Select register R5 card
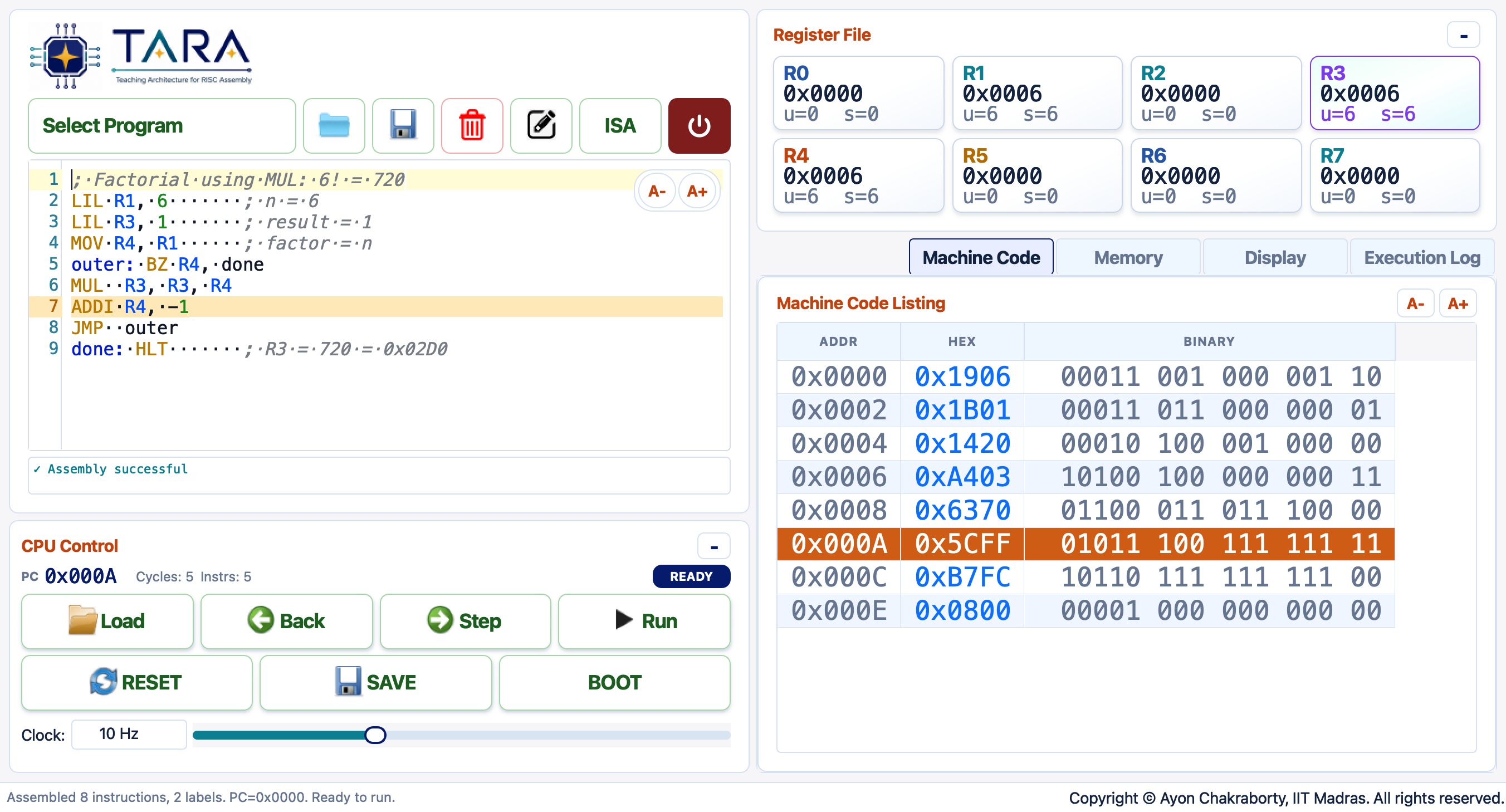The width and height of the screenshot is (1506, 812). coord(1037,175)
